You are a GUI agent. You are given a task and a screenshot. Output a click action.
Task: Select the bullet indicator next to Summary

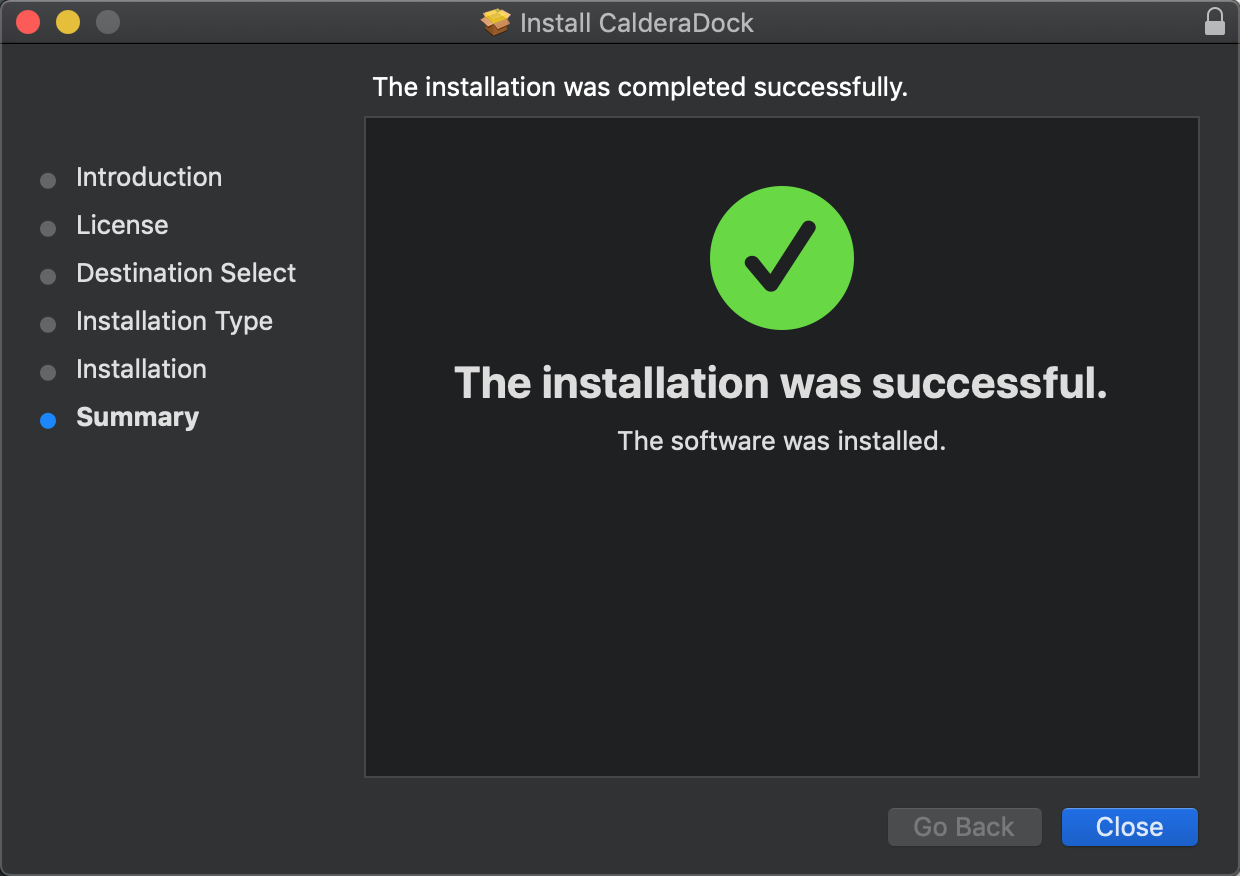(47, 421)
